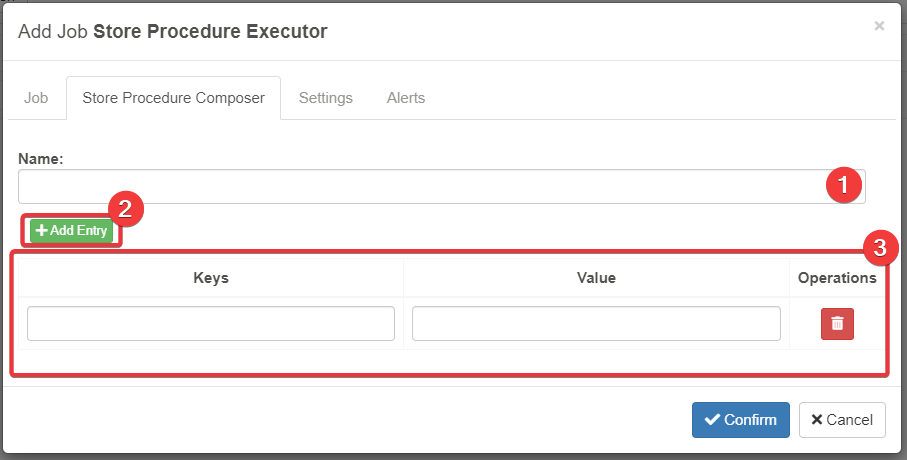This screenshot has width=907, height=460.
Task: Click the red number 3 marker
Action: pyautogui.click(x=880, y=248)
